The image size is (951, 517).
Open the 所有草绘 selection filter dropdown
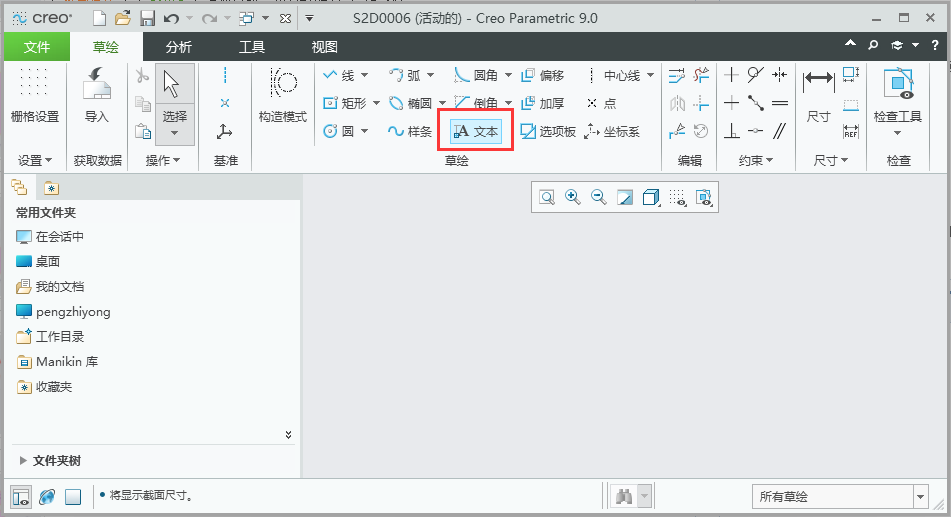pos(921,496)
